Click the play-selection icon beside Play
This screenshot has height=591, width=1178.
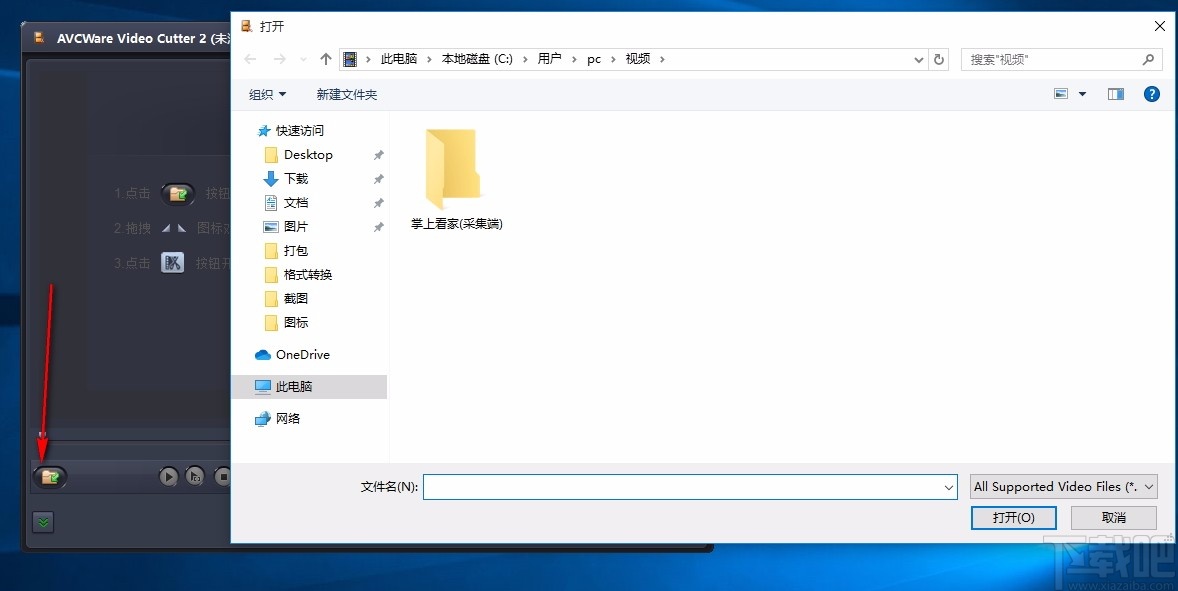pyautogui.click(x=195, y=477)
